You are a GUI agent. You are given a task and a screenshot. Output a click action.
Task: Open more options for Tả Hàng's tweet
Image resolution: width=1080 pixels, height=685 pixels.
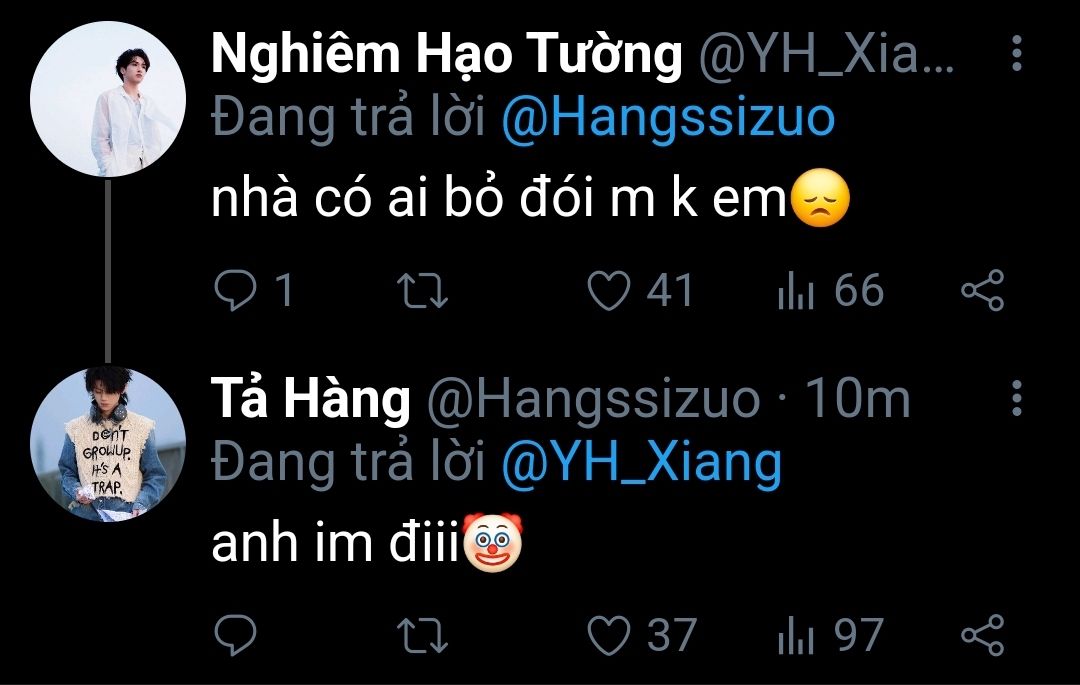[1016, 398]
